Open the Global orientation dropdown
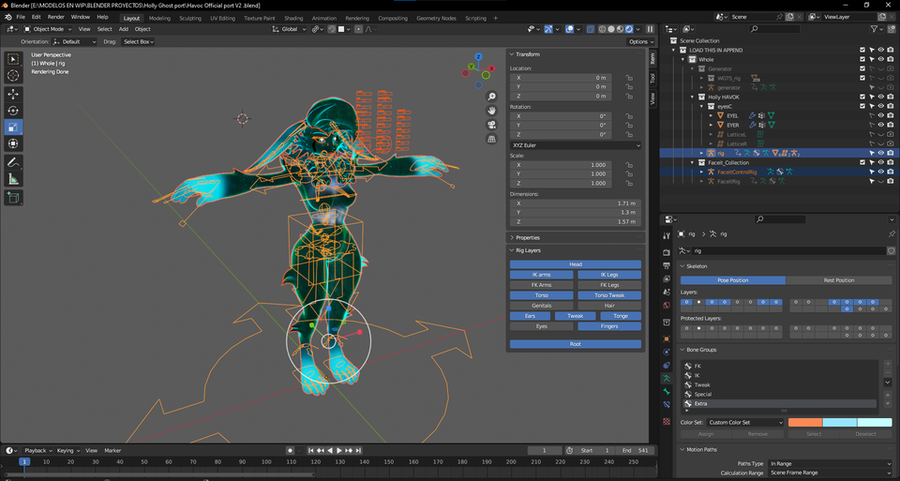900x481 pixels. [289, 29]
